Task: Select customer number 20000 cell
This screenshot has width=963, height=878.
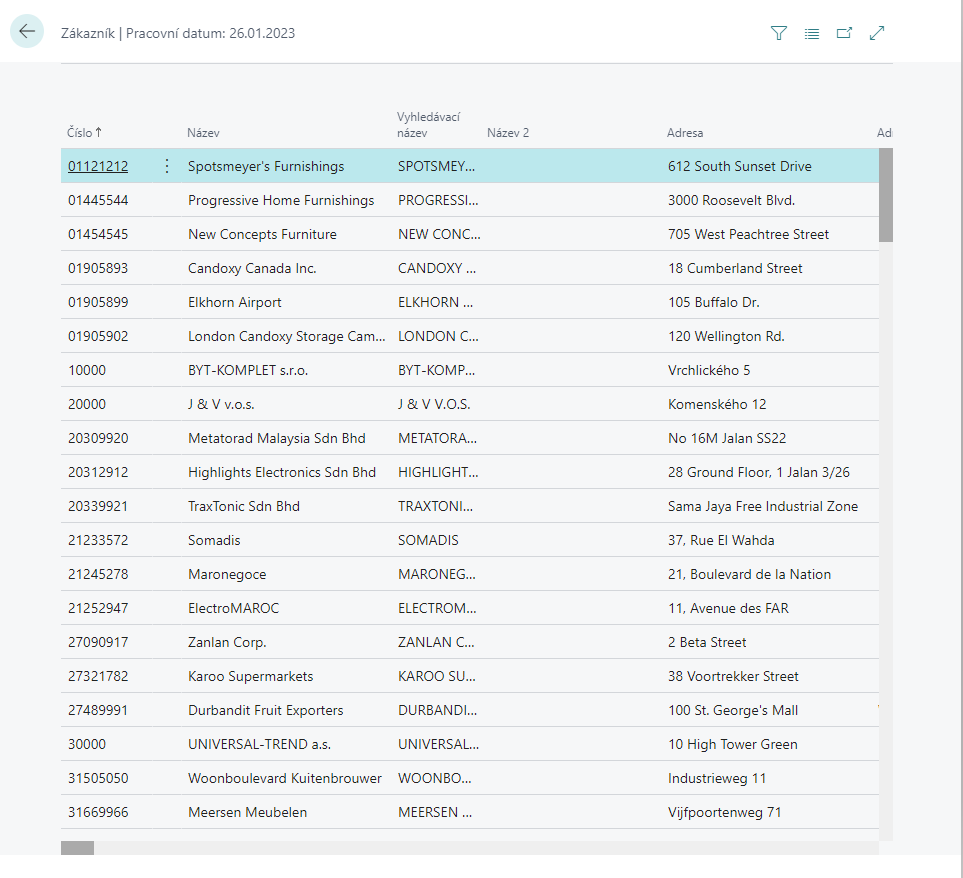Action: (x=87, y=404)
